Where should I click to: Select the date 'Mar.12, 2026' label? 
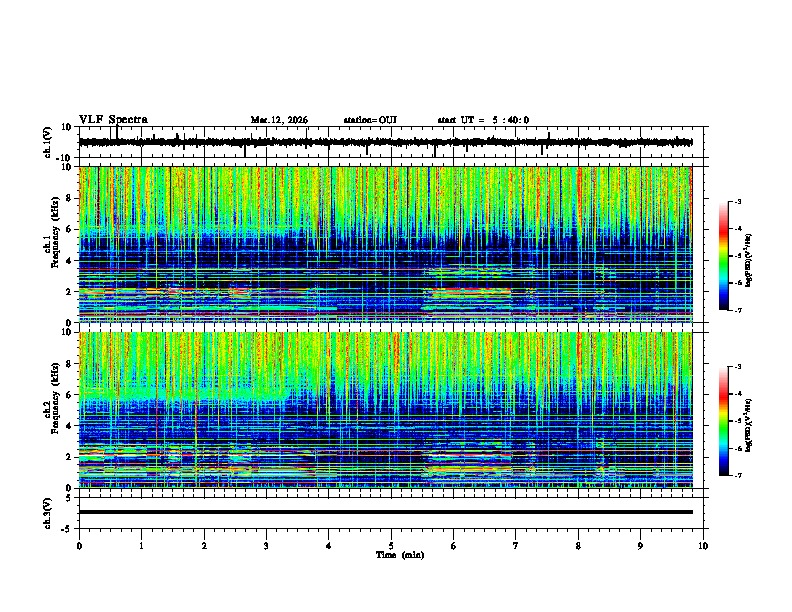[279, 120]
